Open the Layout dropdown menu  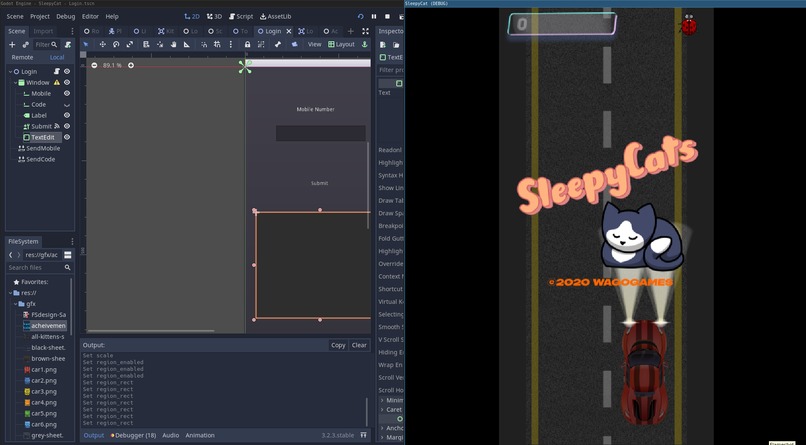point(341,45)
